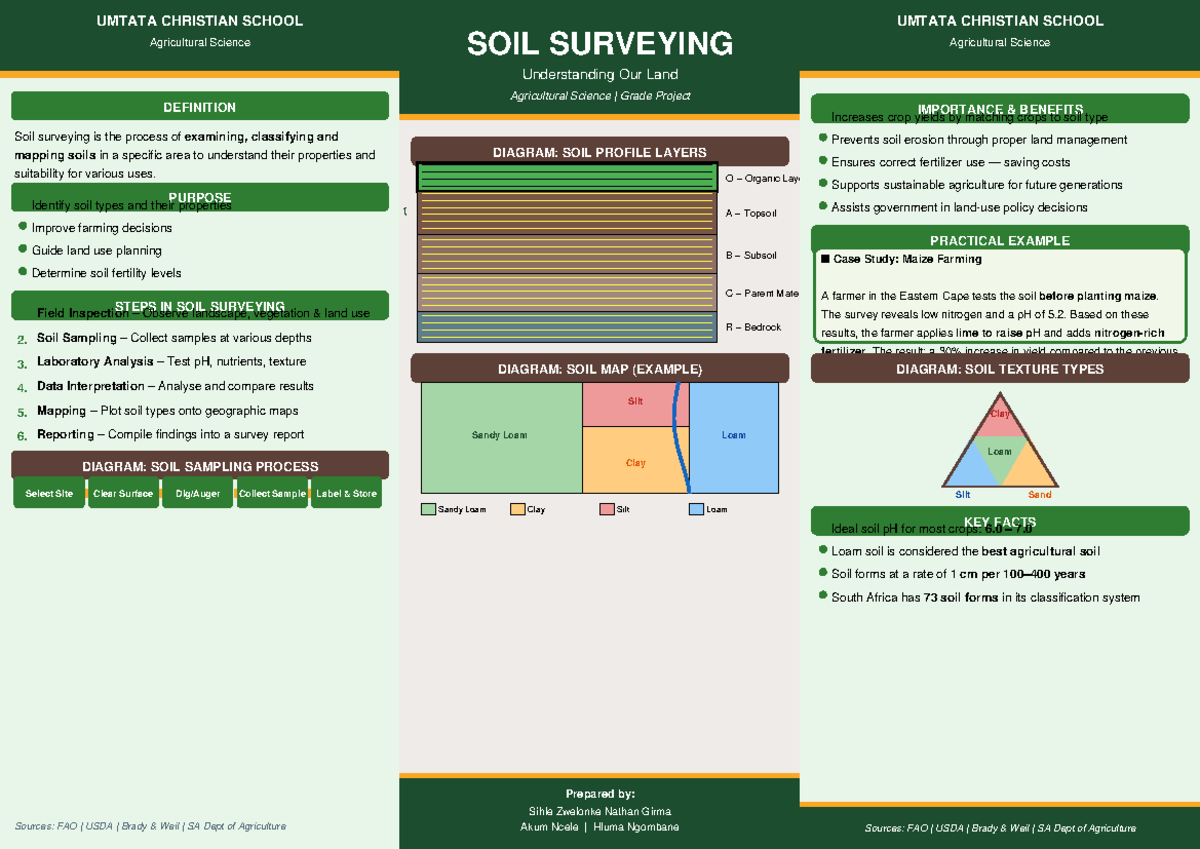
Task: Click the 'Guide land use planning' bullet
Action: click(x=97, y=251)
